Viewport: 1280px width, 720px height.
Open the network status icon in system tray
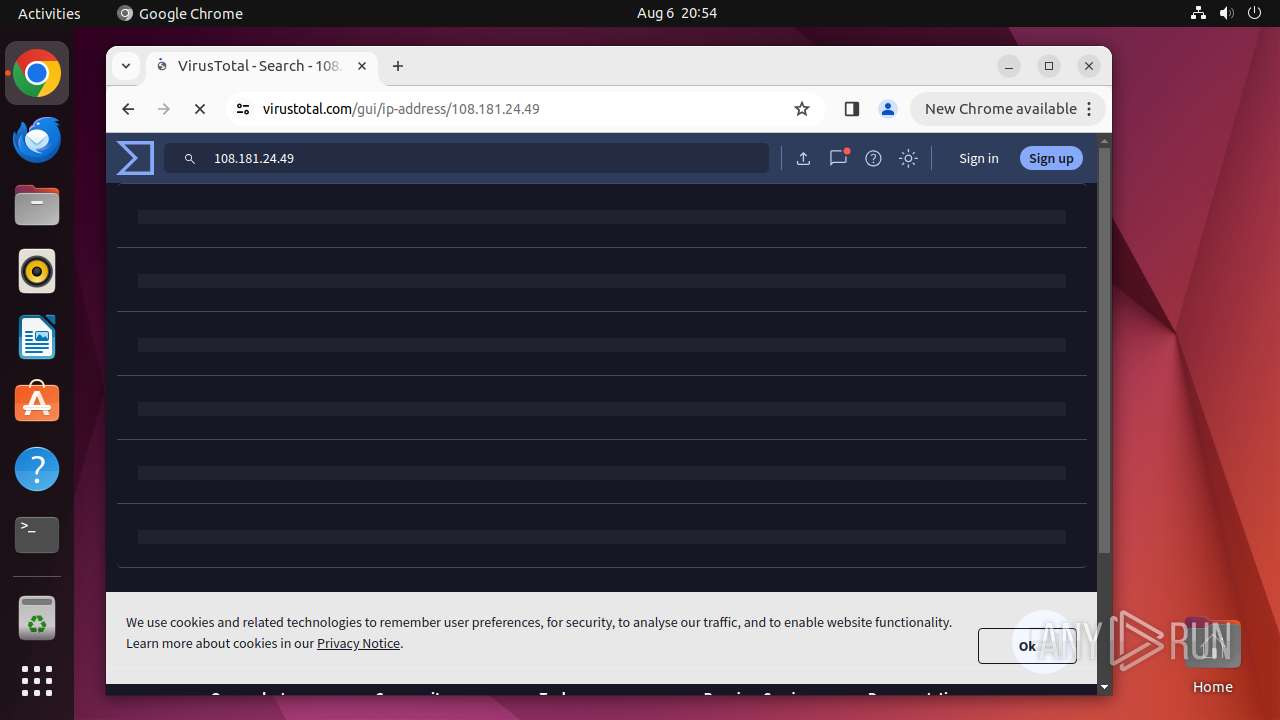[1198, 13]
